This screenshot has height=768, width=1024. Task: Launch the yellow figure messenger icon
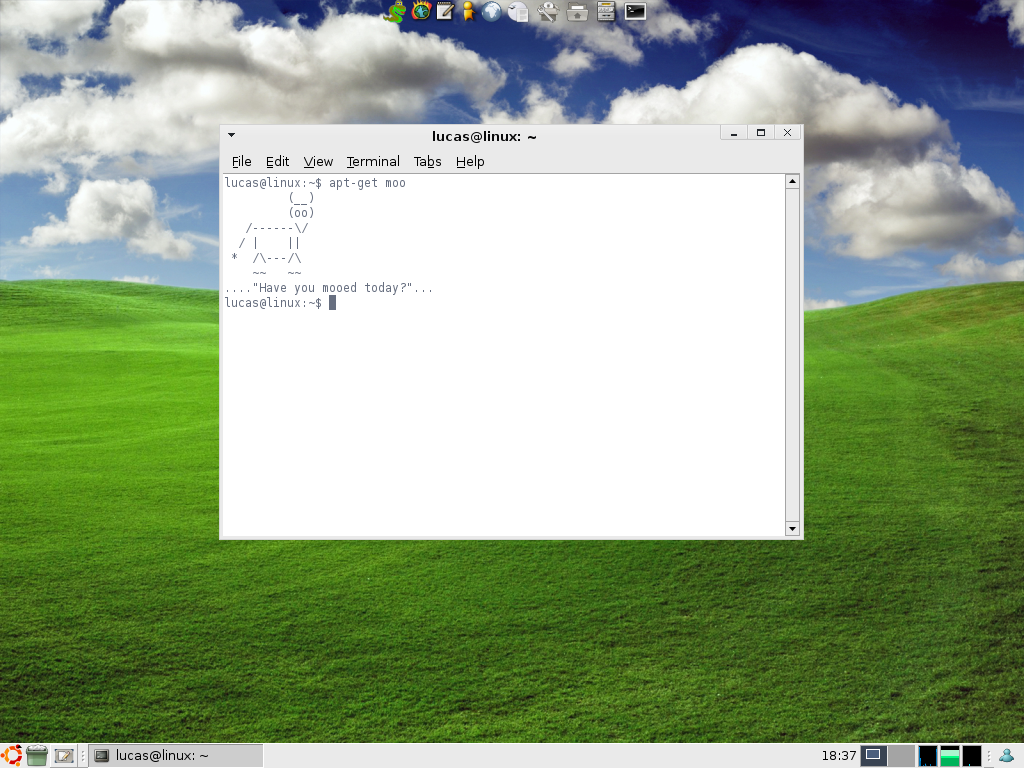click(468, 11)
